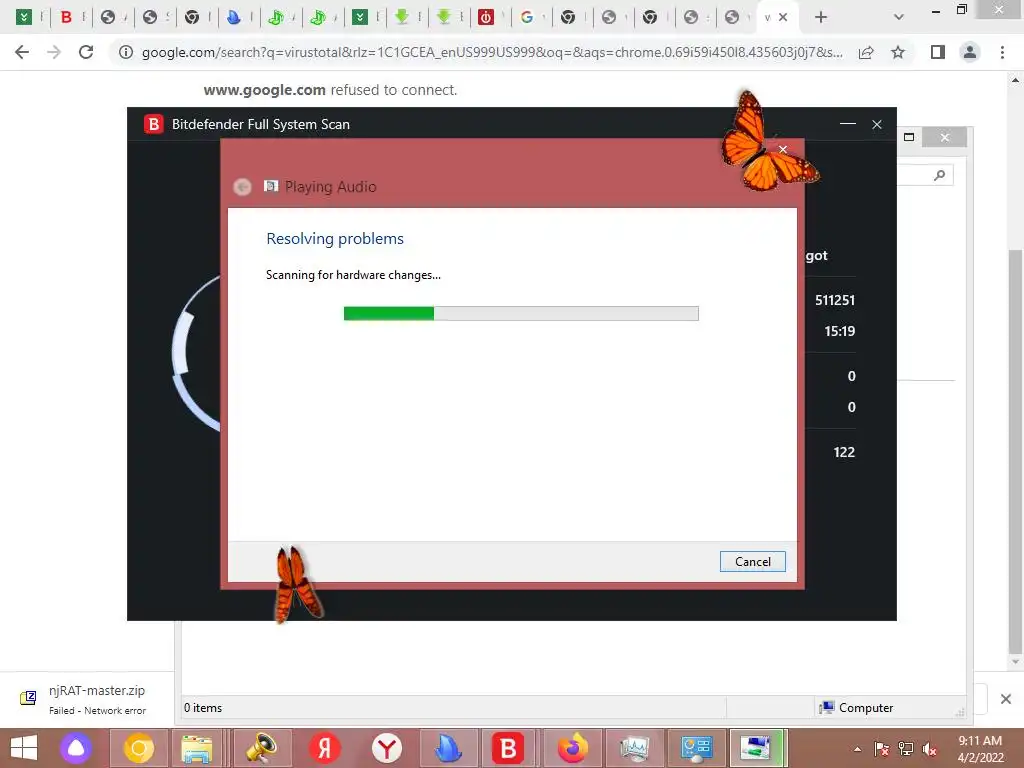Open the megaphone app in taskbar
1024x768 pixels.
pos(261,748)
